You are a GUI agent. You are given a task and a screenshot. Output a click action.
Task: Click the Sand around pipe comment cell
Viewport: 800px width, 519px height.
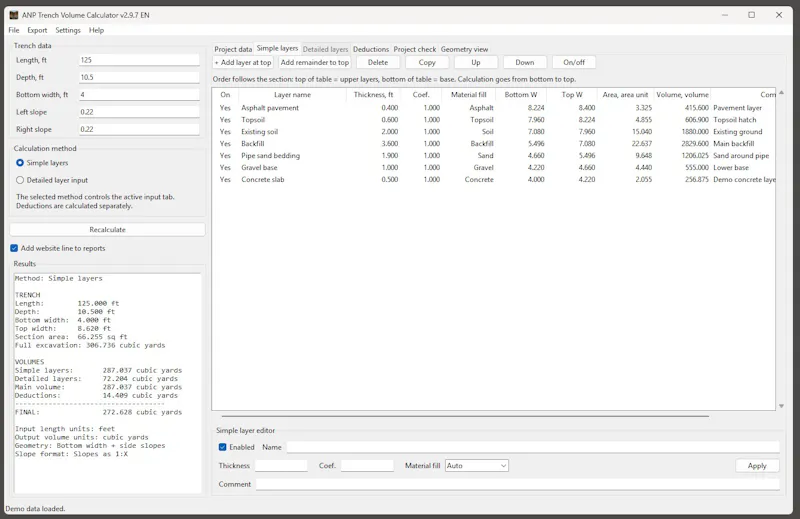coord(741,156)
